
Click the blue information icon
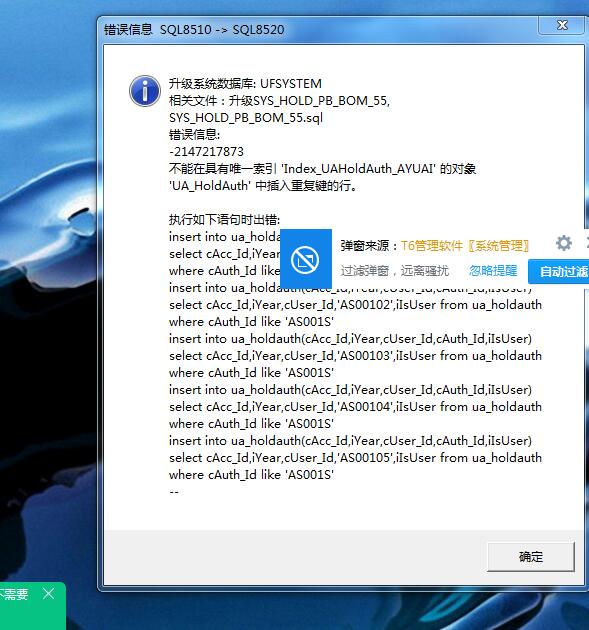pyautogui.click(x=145, y=91)
